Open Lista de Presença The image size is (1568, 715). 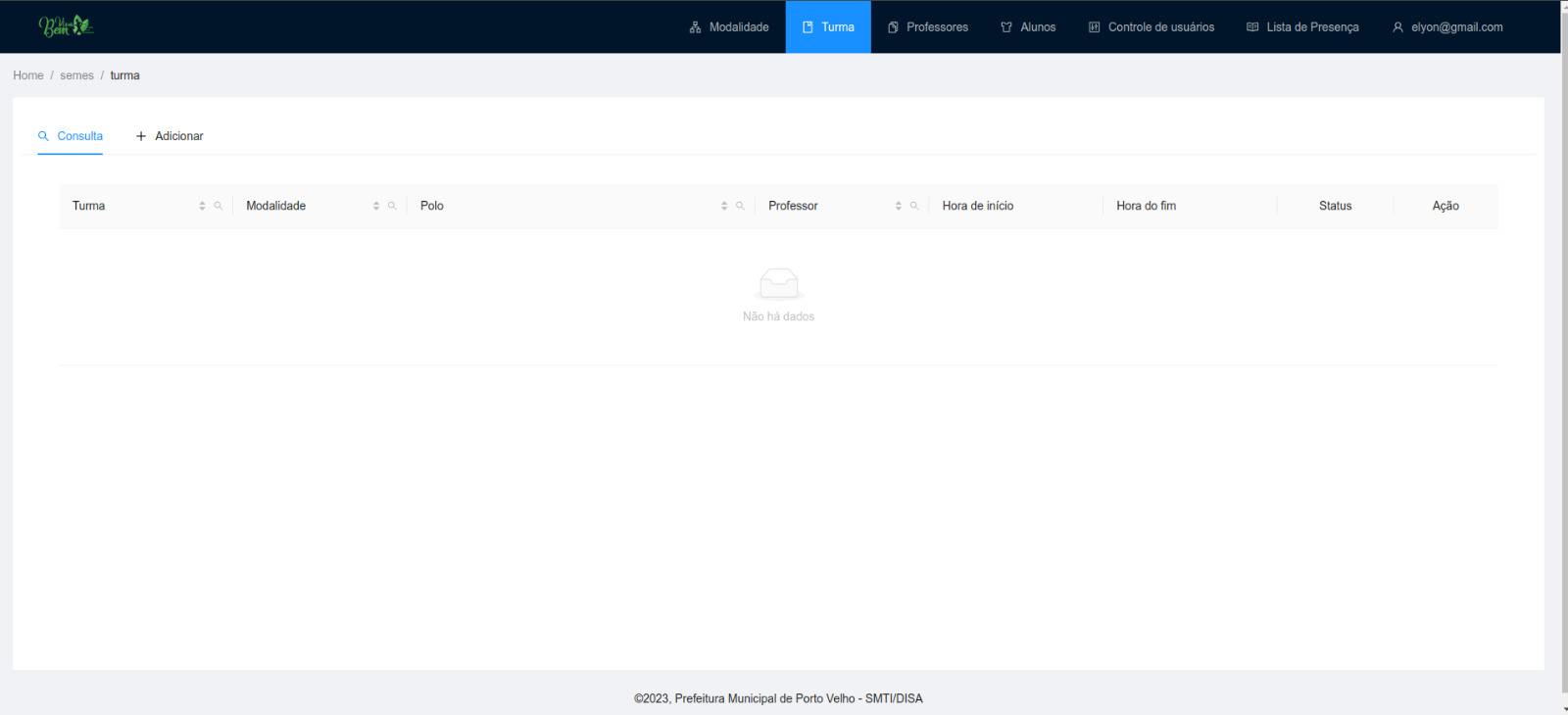(1302, 27)
